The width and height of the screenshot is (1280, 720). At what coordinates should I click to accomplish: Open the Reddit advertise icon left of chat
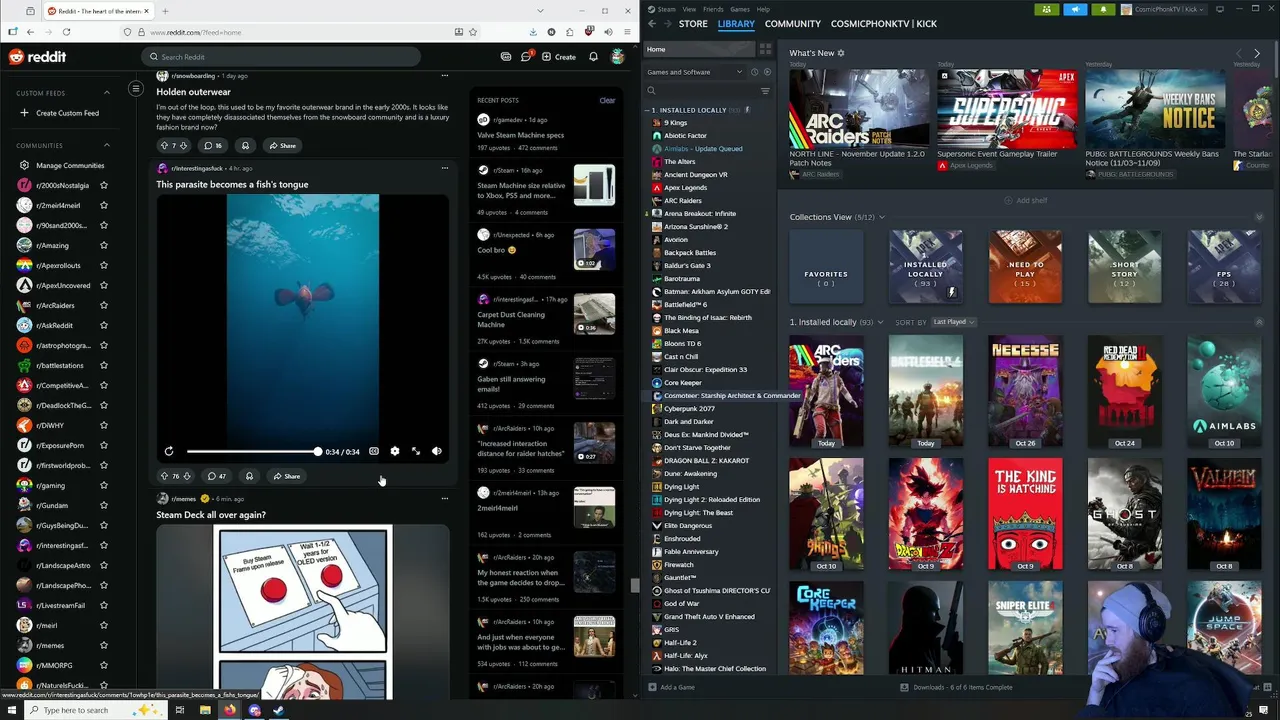[506, 57]
